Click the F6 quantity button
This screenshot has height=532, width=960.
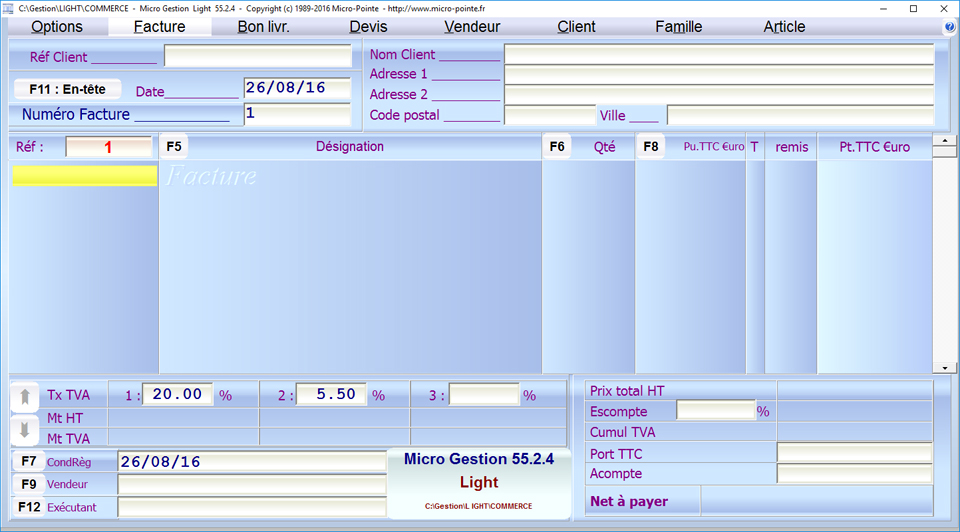[x=557, y=147]
